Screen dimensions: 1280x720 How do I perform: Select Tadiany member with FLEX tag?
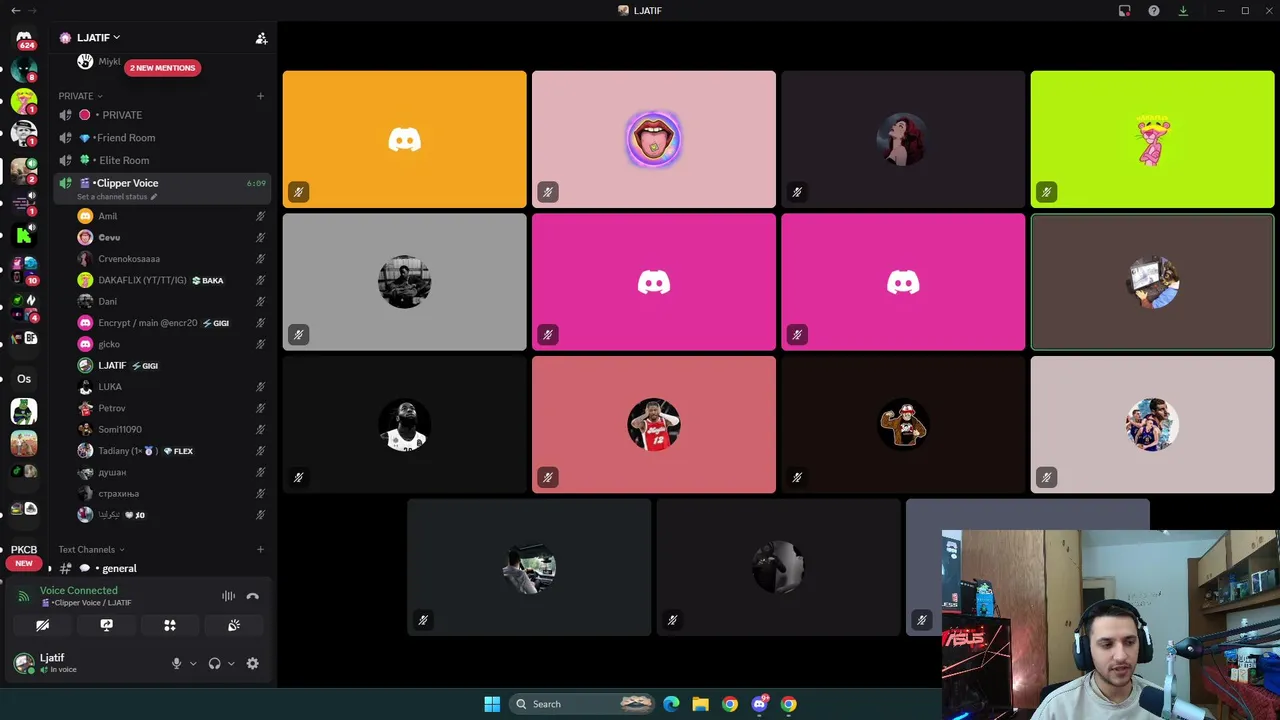pos(171,451)
